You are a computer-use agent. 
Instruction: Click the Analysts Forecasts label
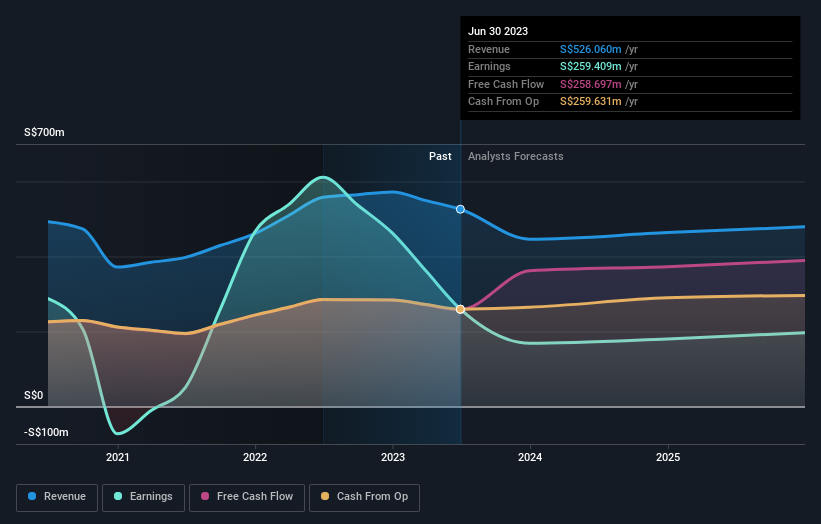pos(516,156)
